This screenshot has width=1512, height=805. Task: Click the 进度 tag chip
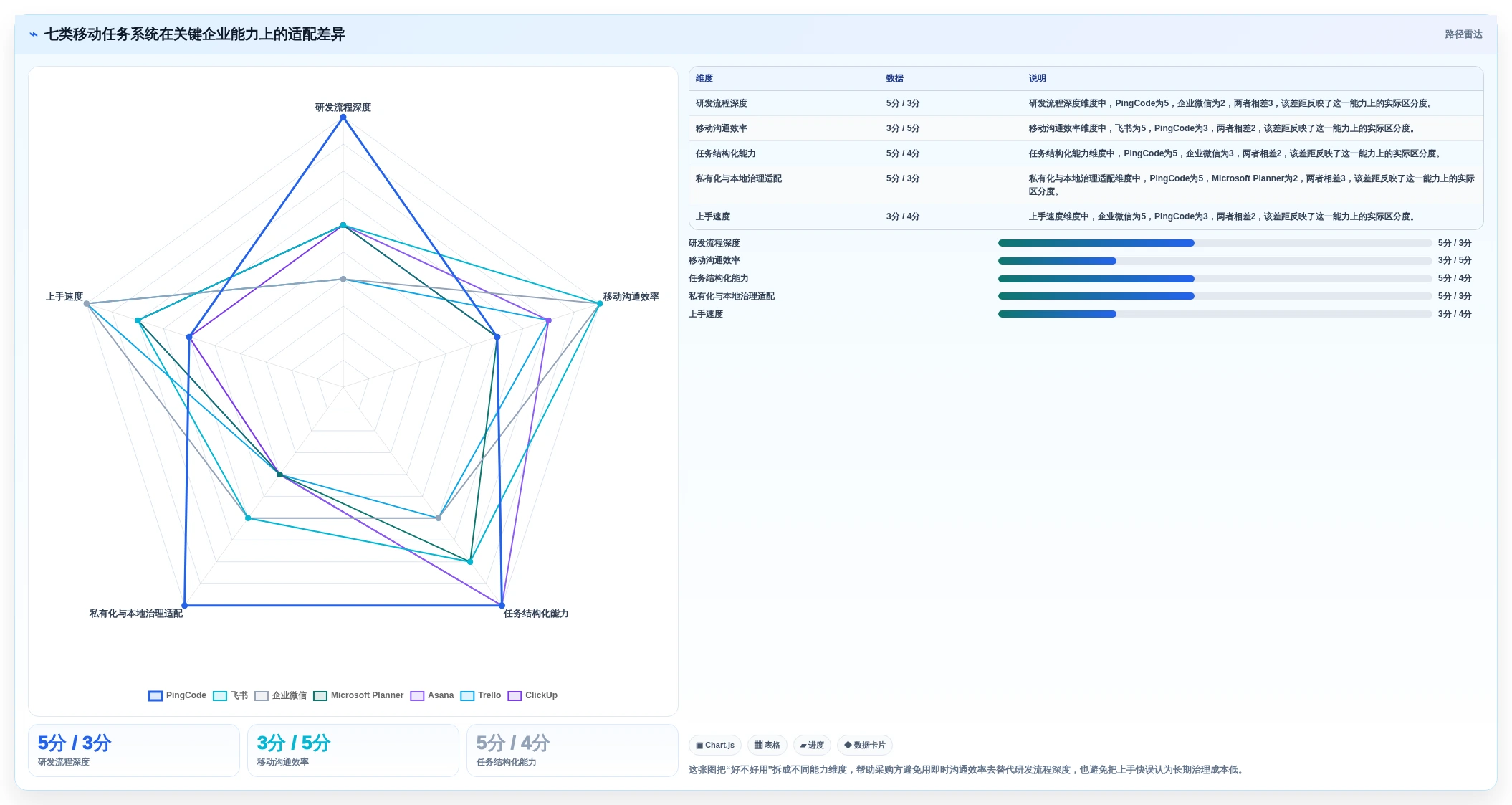point(812,746)
